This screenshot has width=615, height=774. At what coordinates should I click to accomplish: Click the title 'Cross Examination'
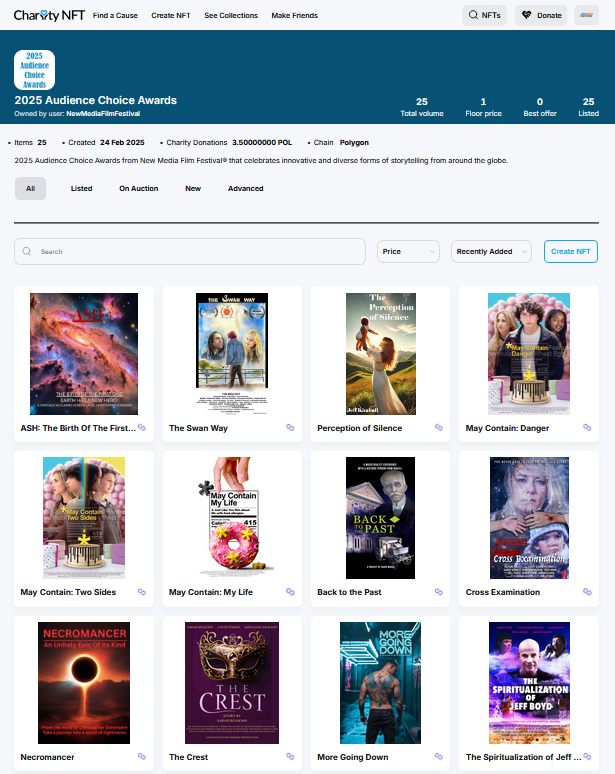pyautogui.click(x=503, y=592)
